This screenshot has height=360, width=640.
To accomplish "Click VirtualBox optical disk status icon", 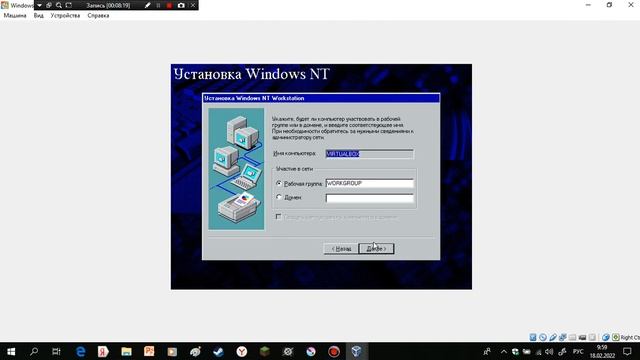I will click(x=543, y=337).
